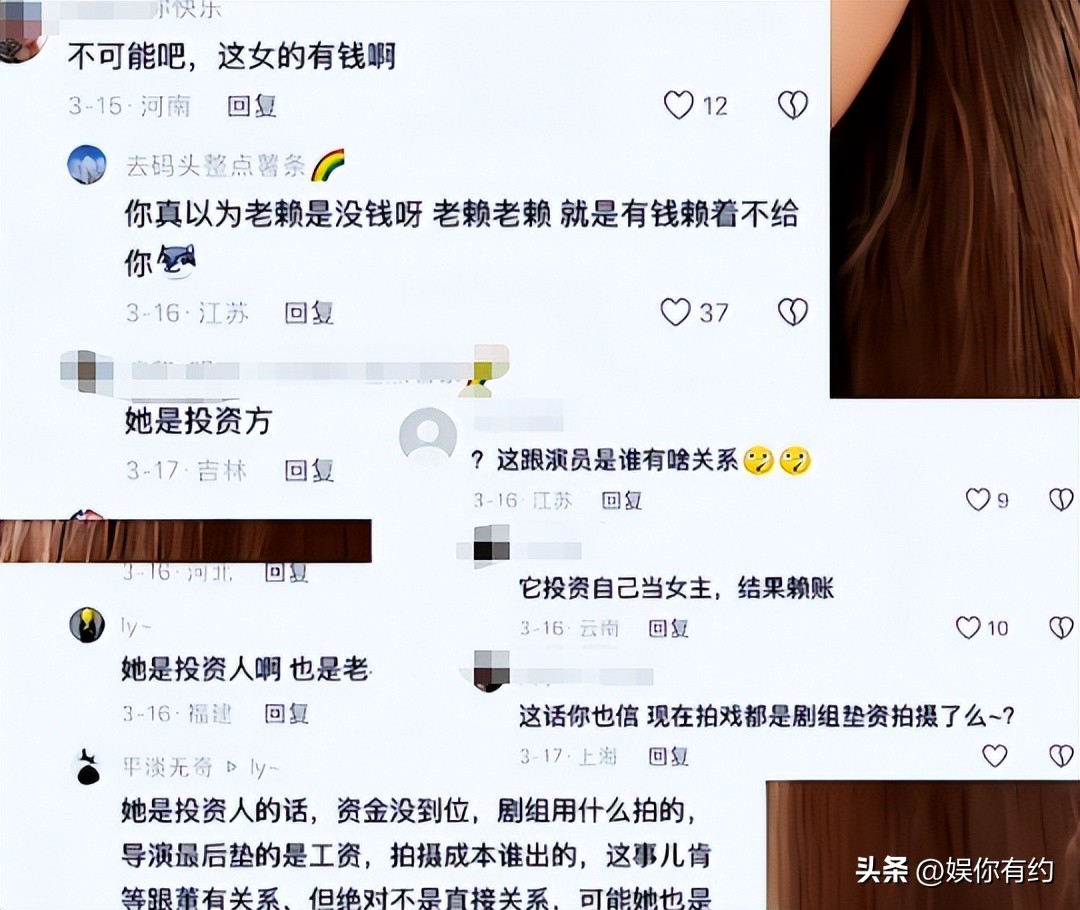Image resolution: width=1080 pixels, height=910 pixels.
Task: Like the 老赖 comment with 37 likes
Action: point(675,312)
